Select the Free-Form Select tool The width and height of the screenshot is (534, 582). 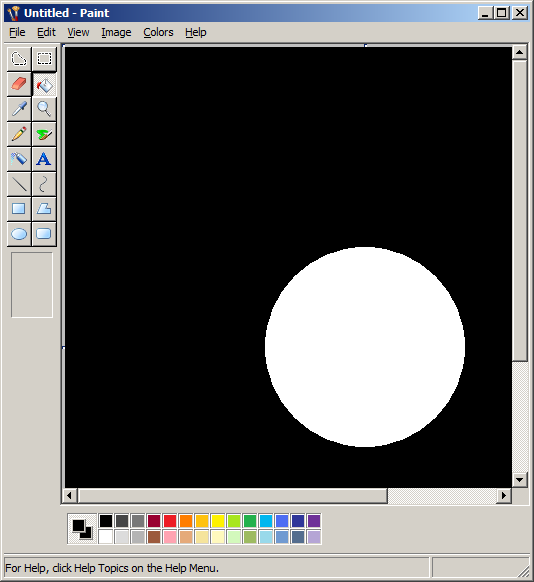[19, 59]
